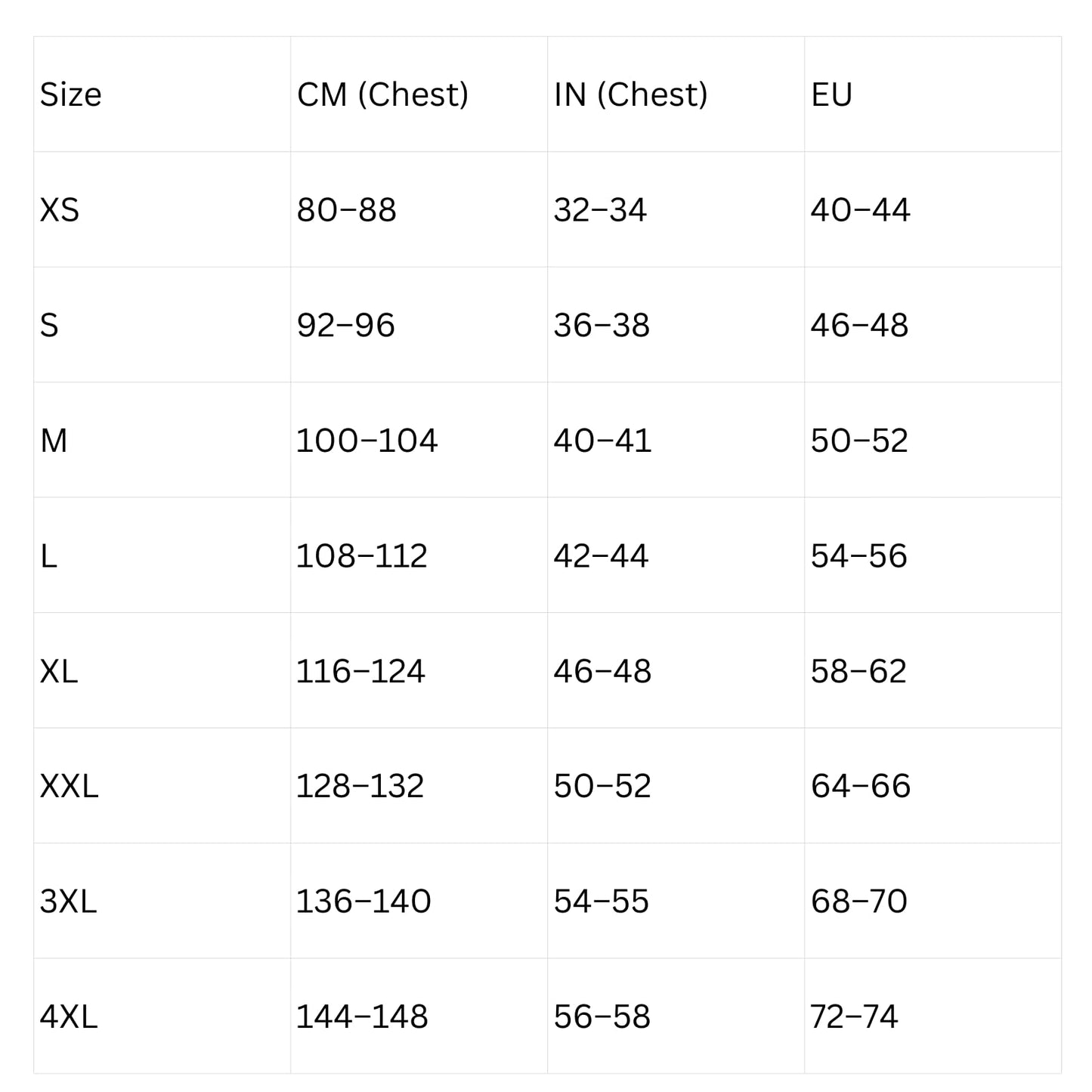Screen dimensions: 1092x1092
Task: Click the 54–55 inch chest cell
Action: [x=601, y=902]
